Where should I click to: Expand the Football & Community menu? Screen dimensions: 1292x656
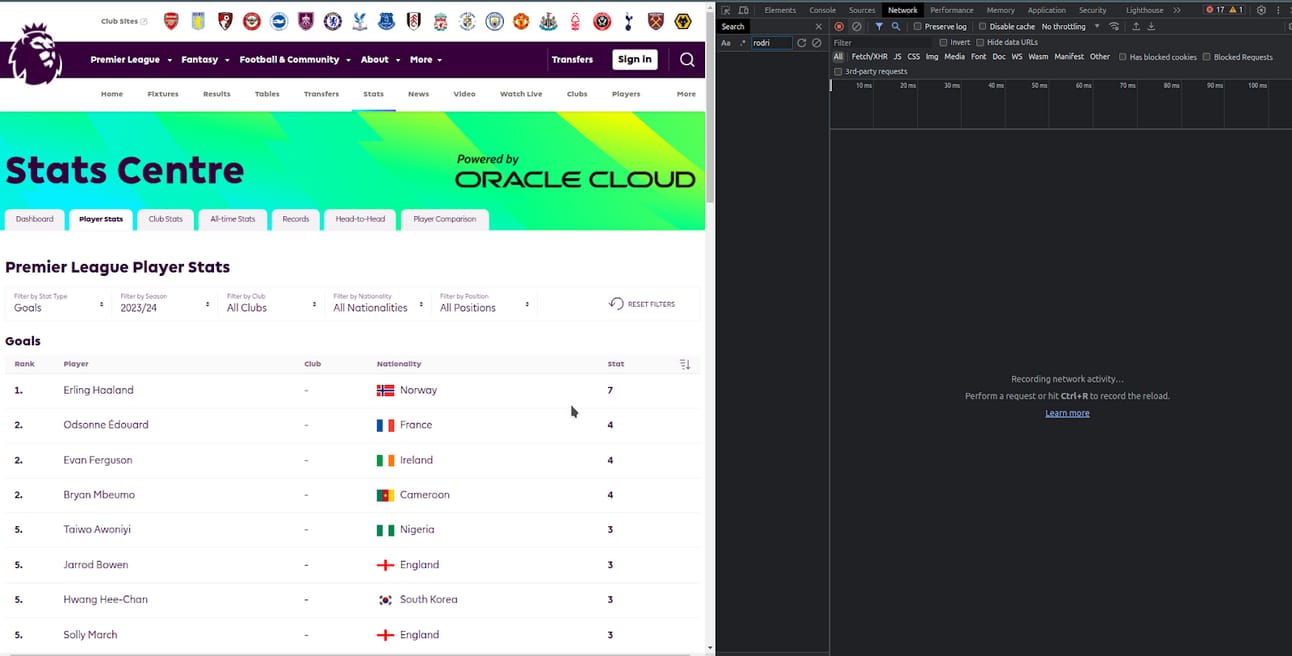(x=295, y=60)
